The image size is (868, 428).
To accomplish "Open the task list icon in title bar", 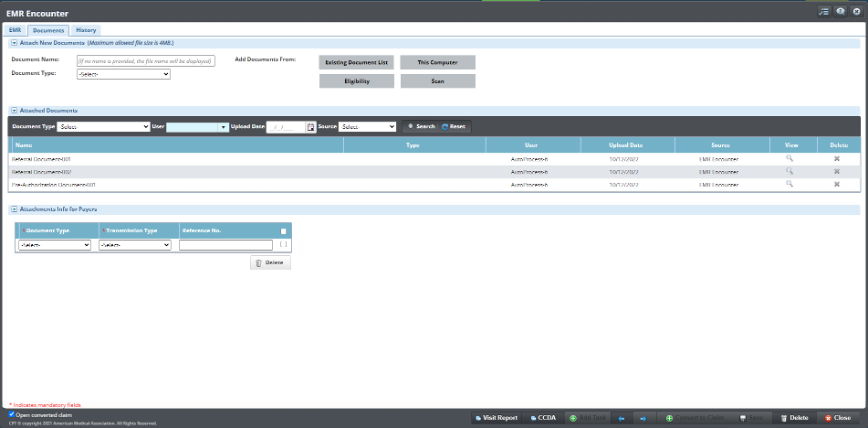I will [x=823, y=10].
